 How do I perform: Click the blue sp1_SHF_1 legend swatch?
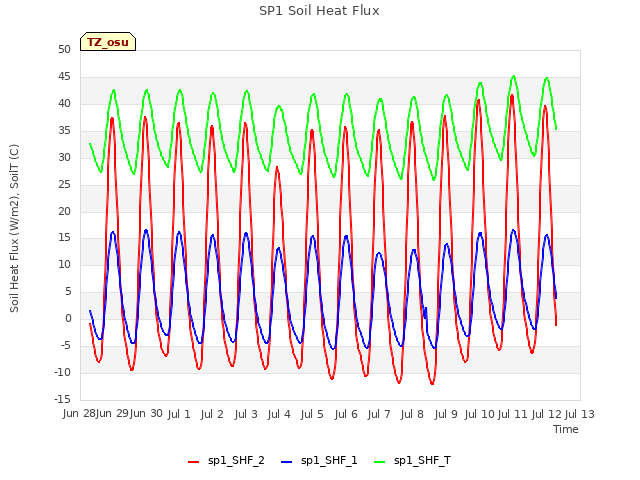[287, 462]
